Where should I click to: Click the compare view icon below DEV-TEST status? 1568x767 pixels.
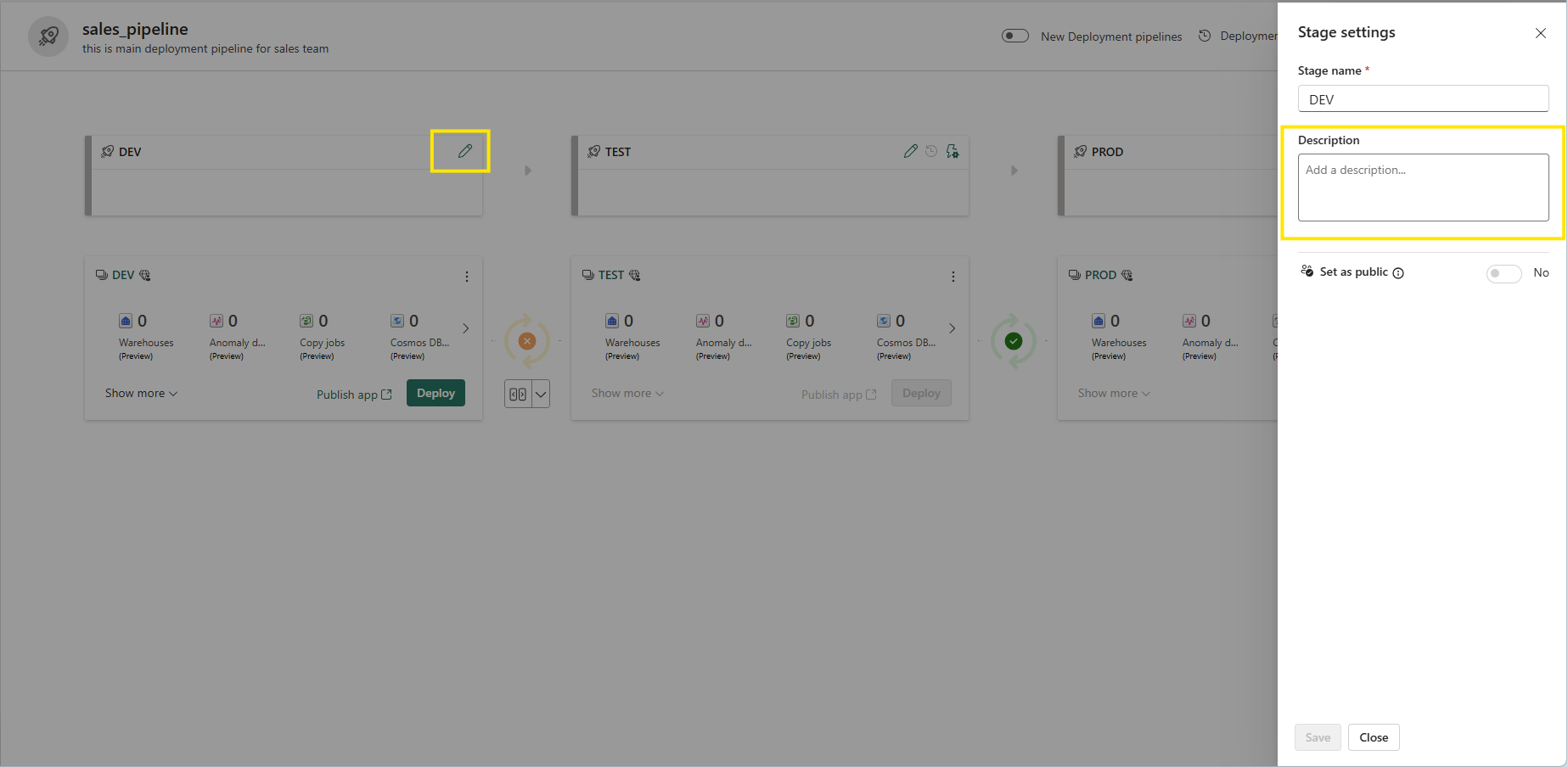tap(518, 394)
